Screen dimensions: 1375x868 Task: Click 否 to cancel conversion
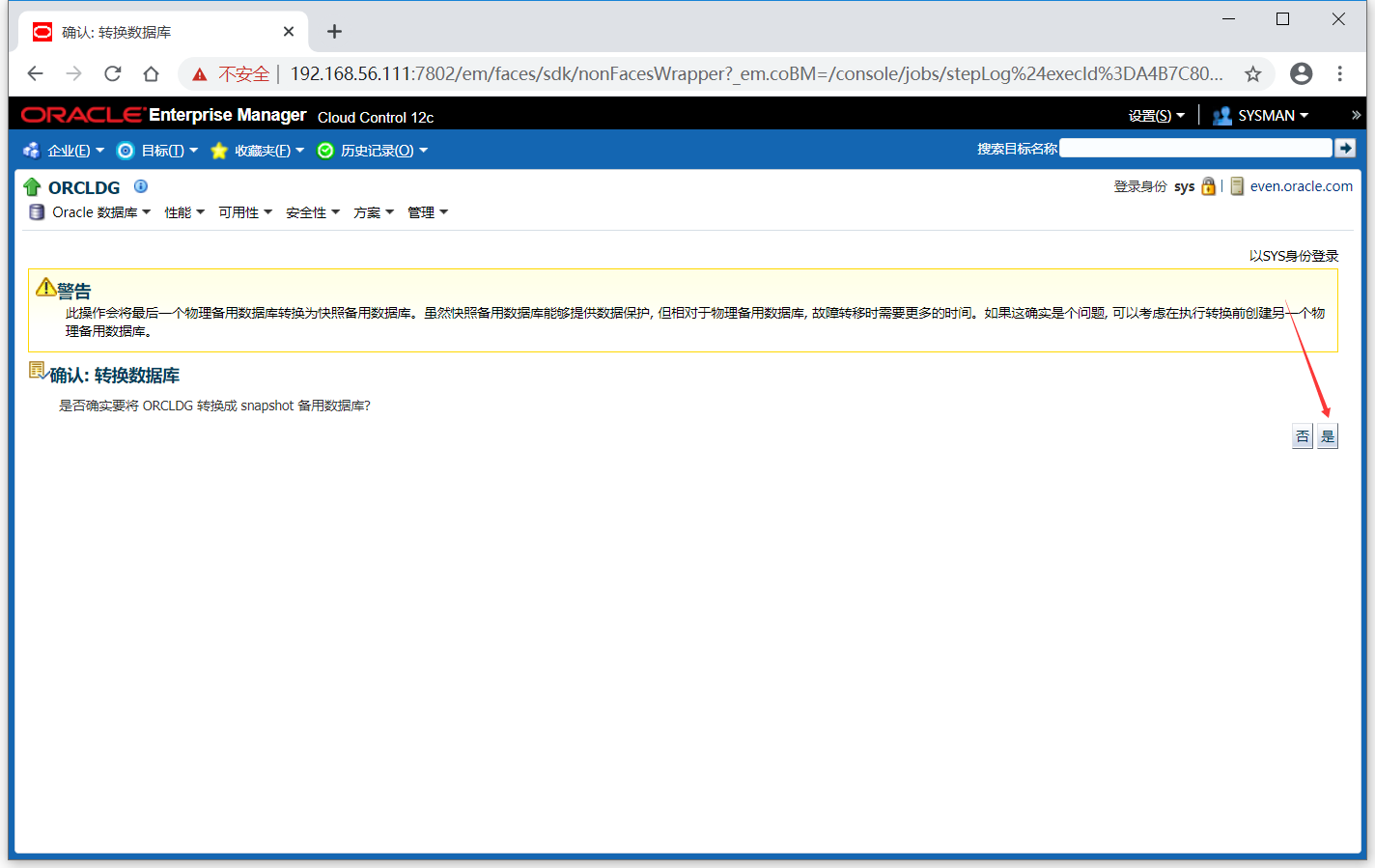pos(1303,436)
